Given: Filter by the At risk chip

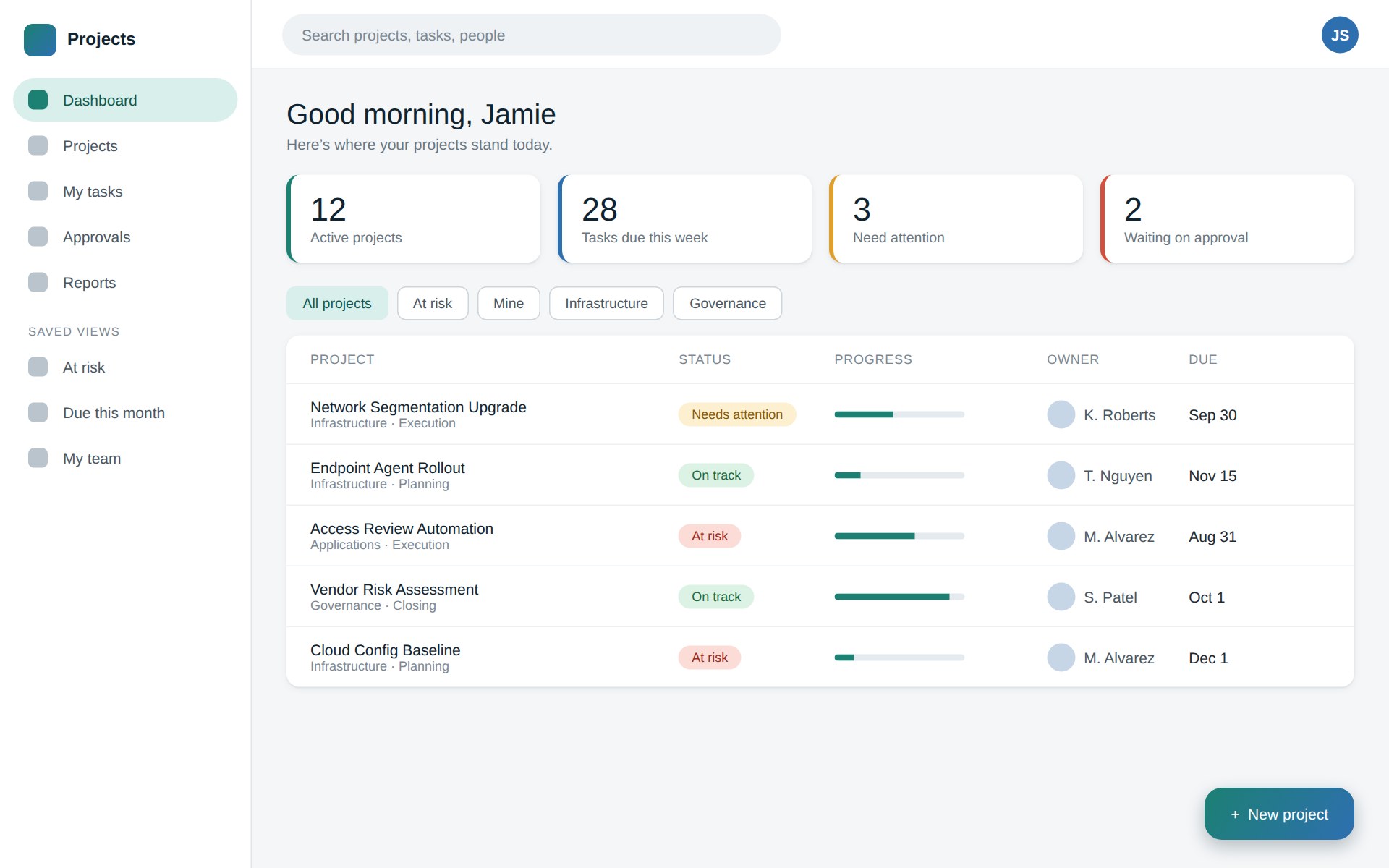Looking at the screenshot, I should [433, 303].
